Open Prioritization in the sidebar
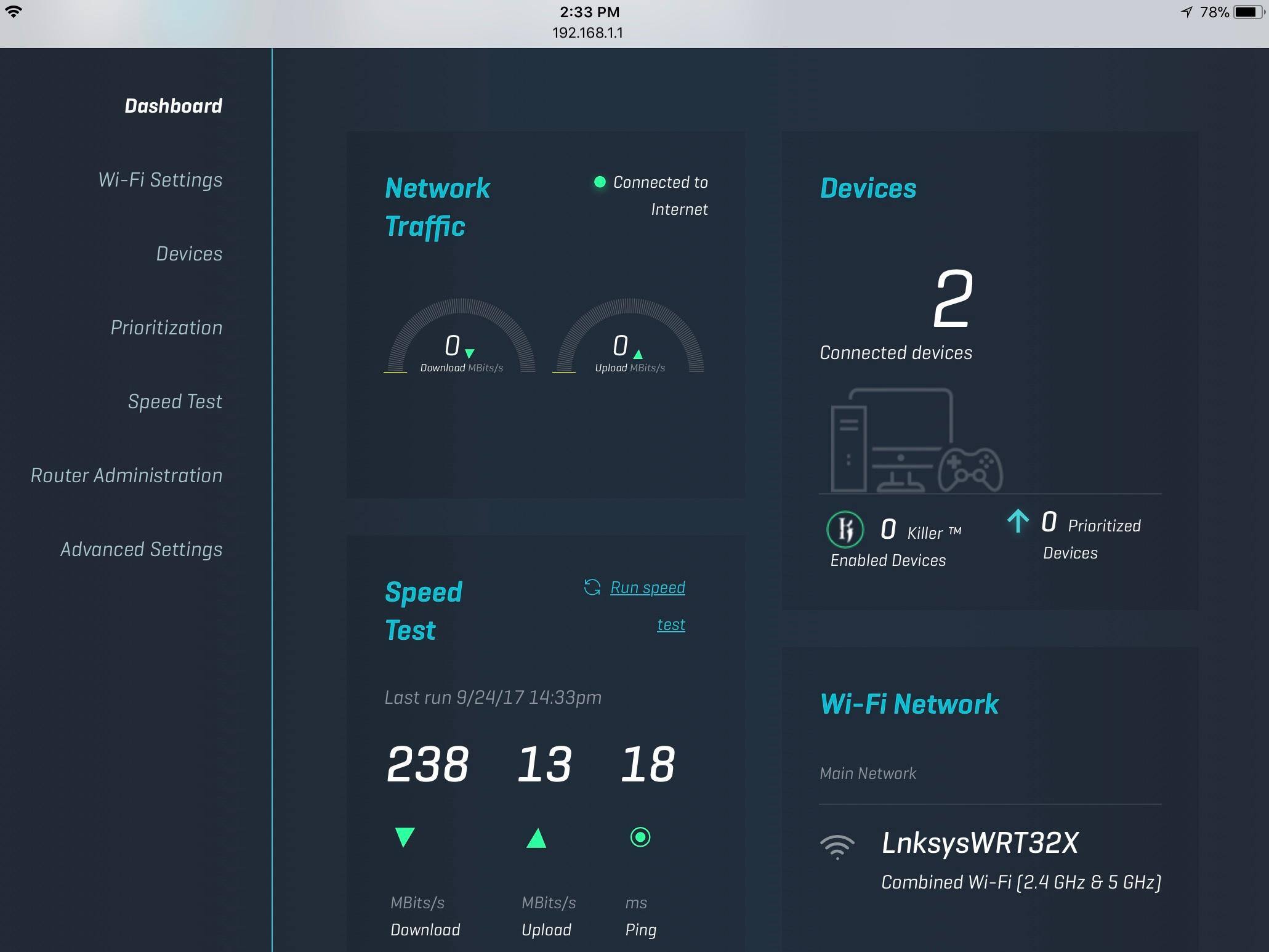 166,328
